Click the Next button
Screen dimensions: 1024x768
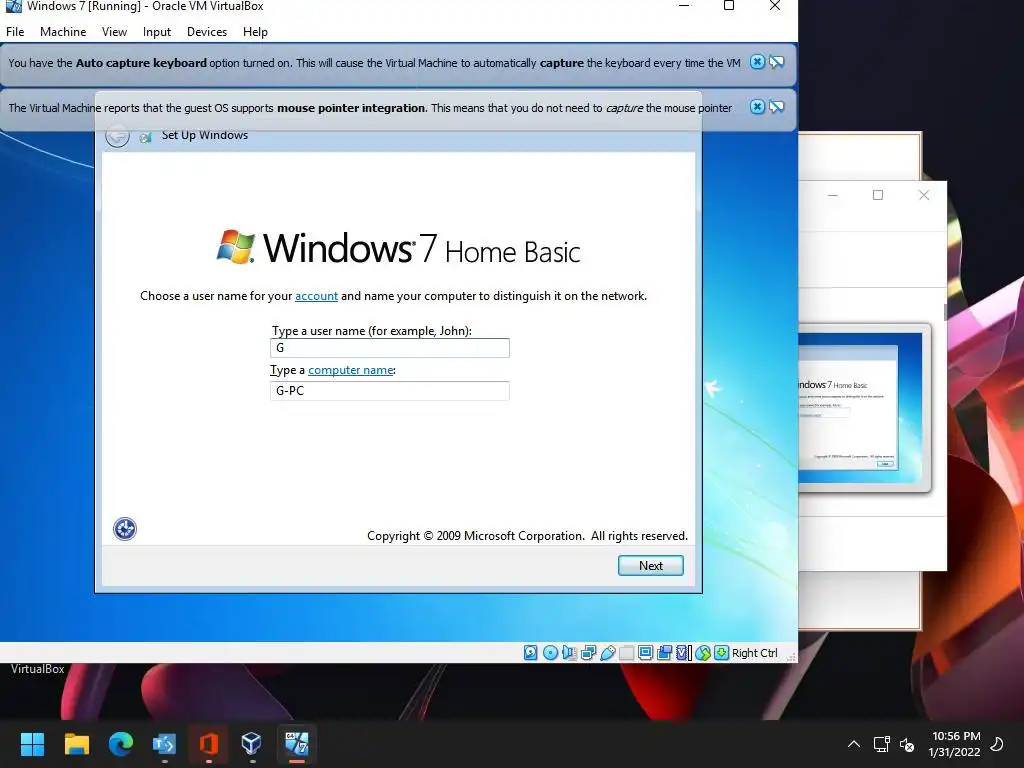(650, 566)
